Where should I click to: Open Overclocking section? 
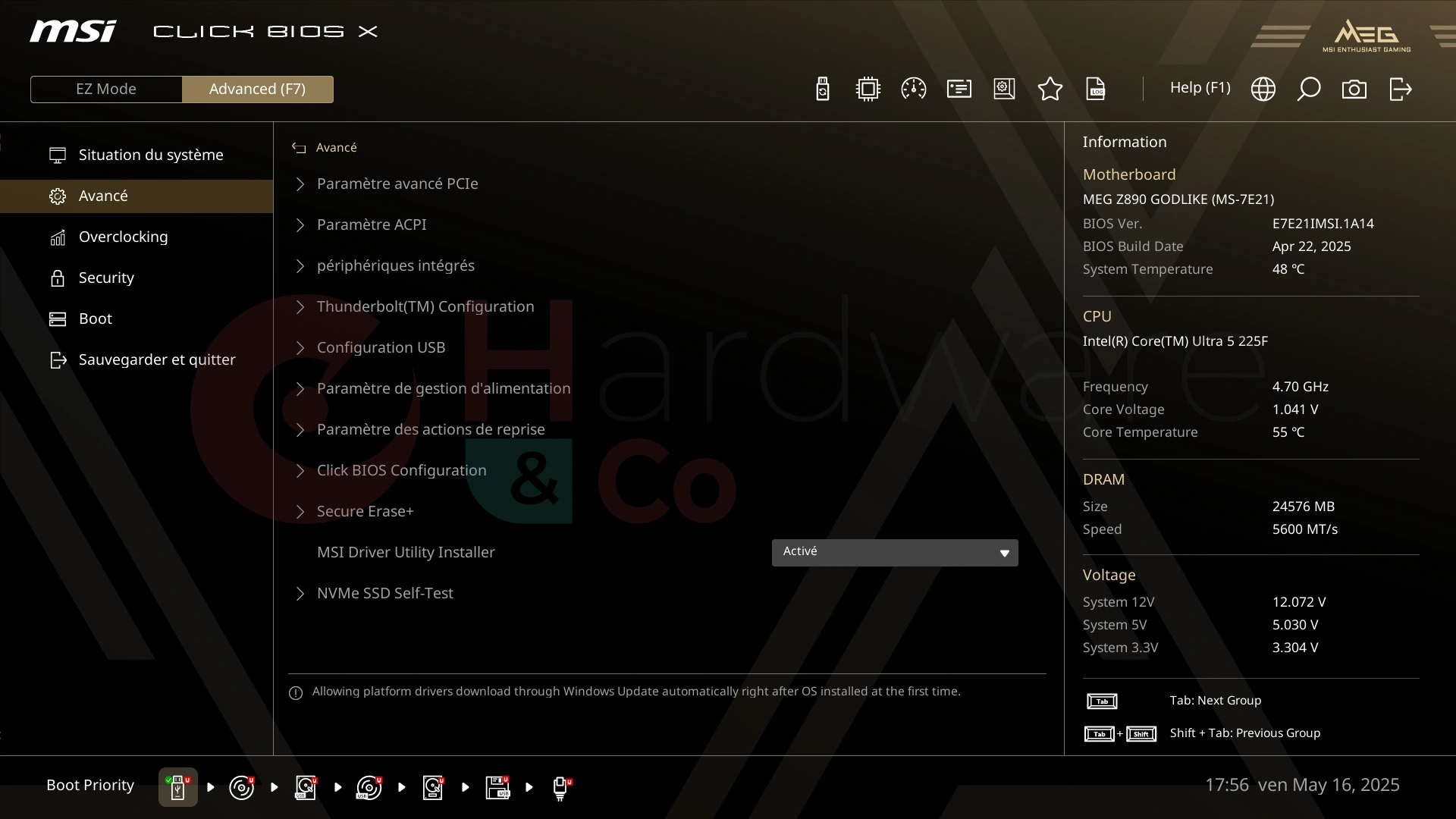[x=136, y=237]
